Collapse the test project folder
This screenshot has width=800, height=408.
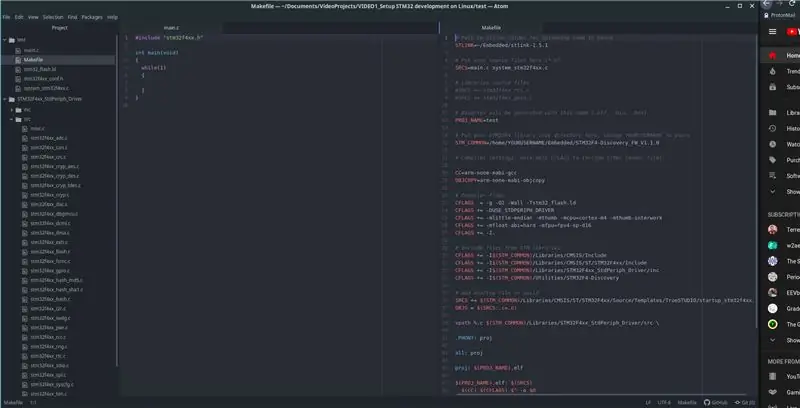5,40
